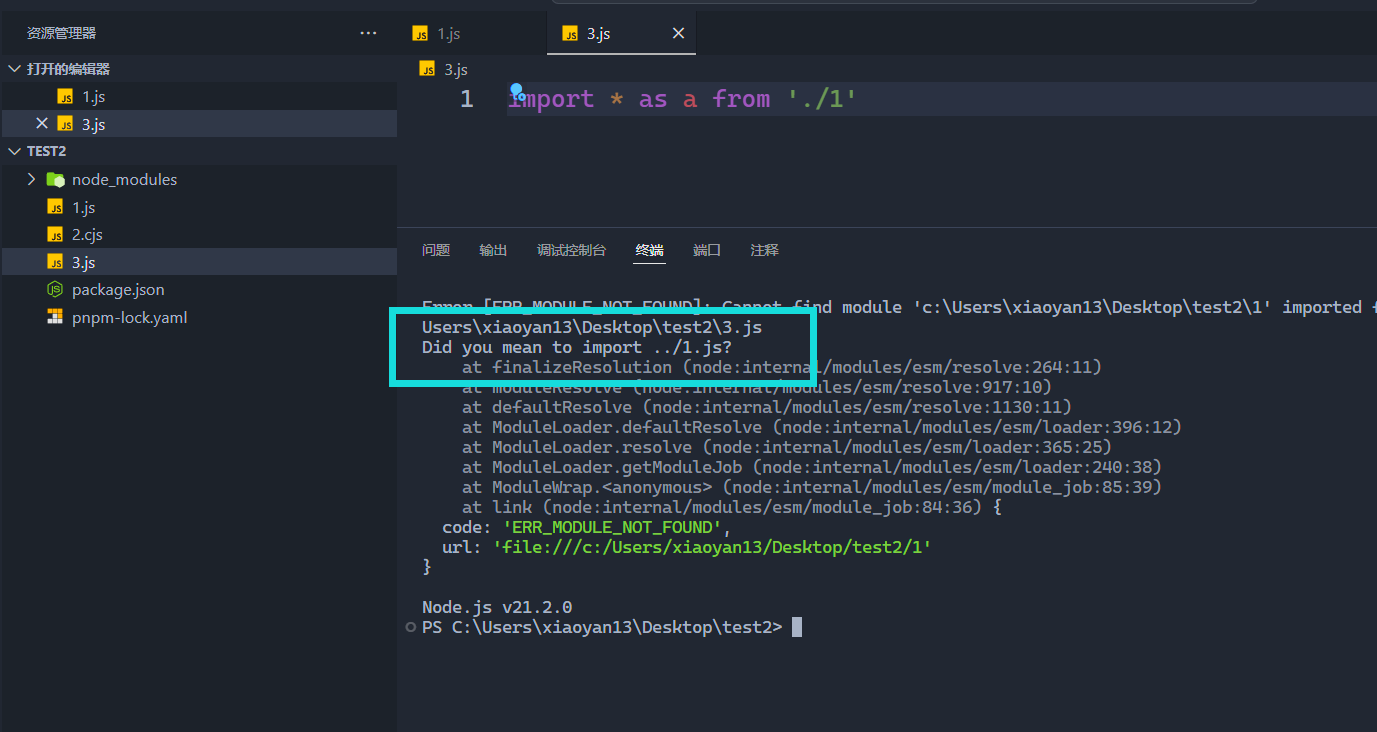This screenshot has height=732, width=1377.
Task: Switch to the 1.js editor tab
Action: pyautogui.click(x=448, y=33)
